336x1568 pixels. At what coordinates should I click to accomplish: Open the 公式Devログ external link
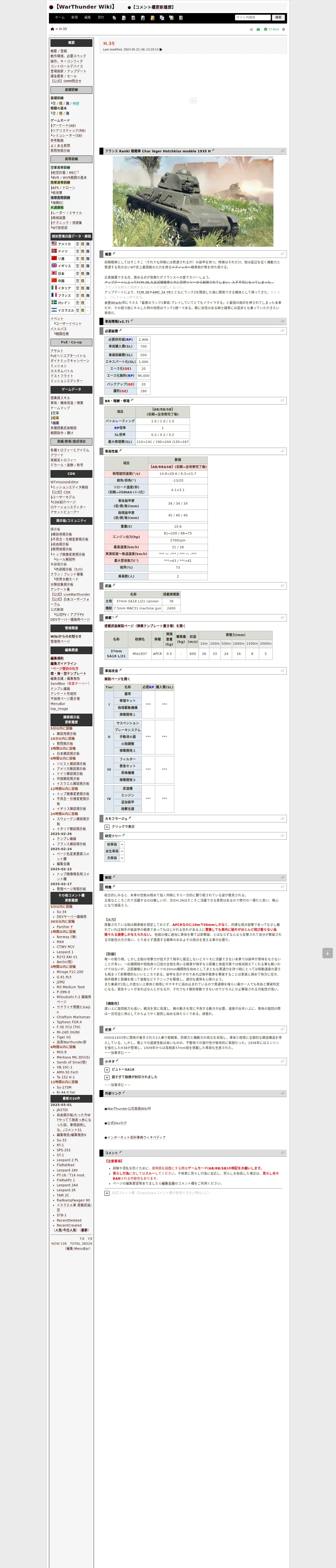[x=117, y=1123]
